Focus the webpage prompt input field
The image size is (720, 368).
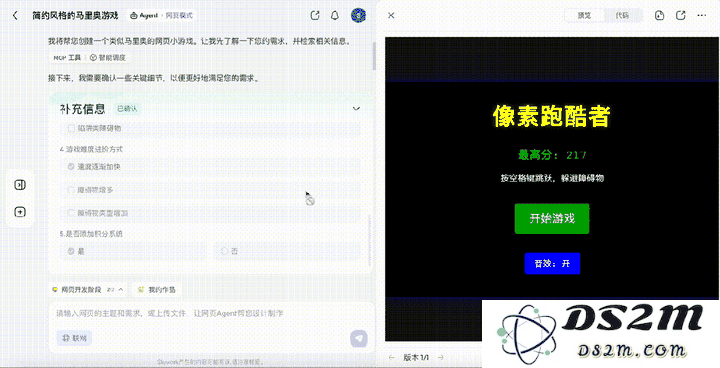pos(211,314)
